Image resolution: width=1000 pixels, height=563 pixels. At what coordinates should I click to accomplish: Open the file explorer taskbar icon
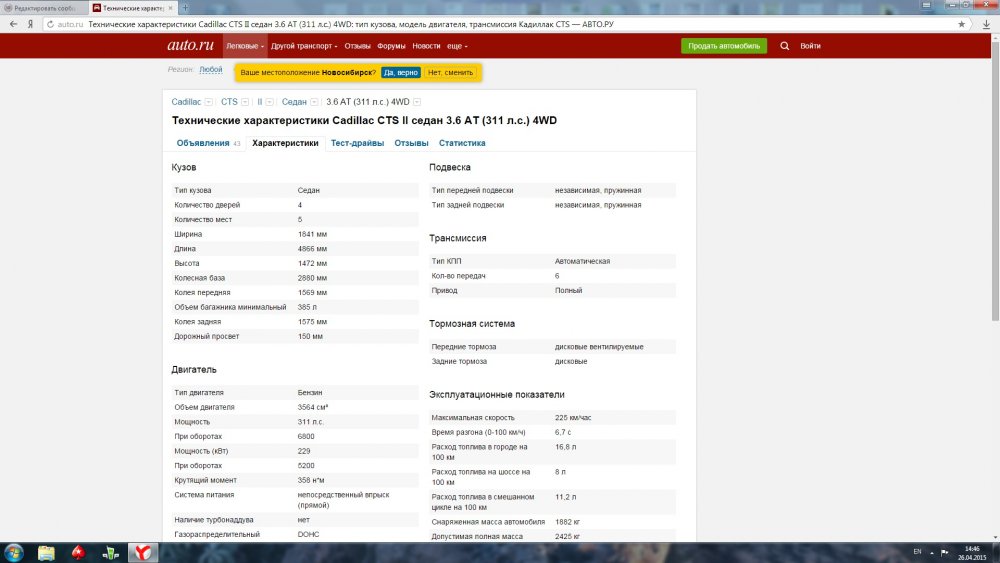click(x=46, y=552)
